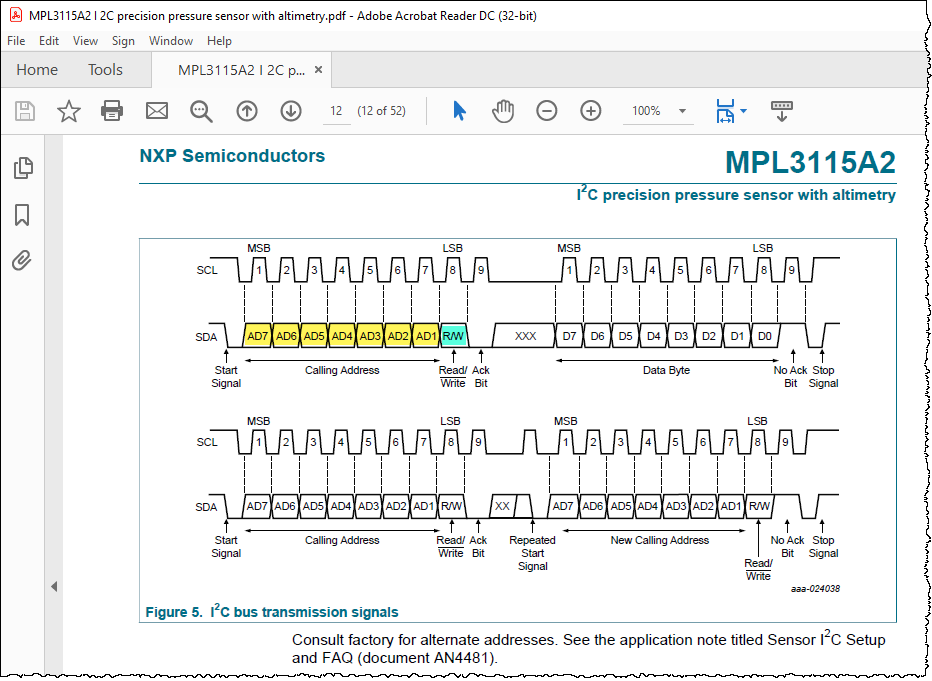Click the cyan highlighted R/W bit
This screenshot has height=681, width=932.
pos(453,336)
